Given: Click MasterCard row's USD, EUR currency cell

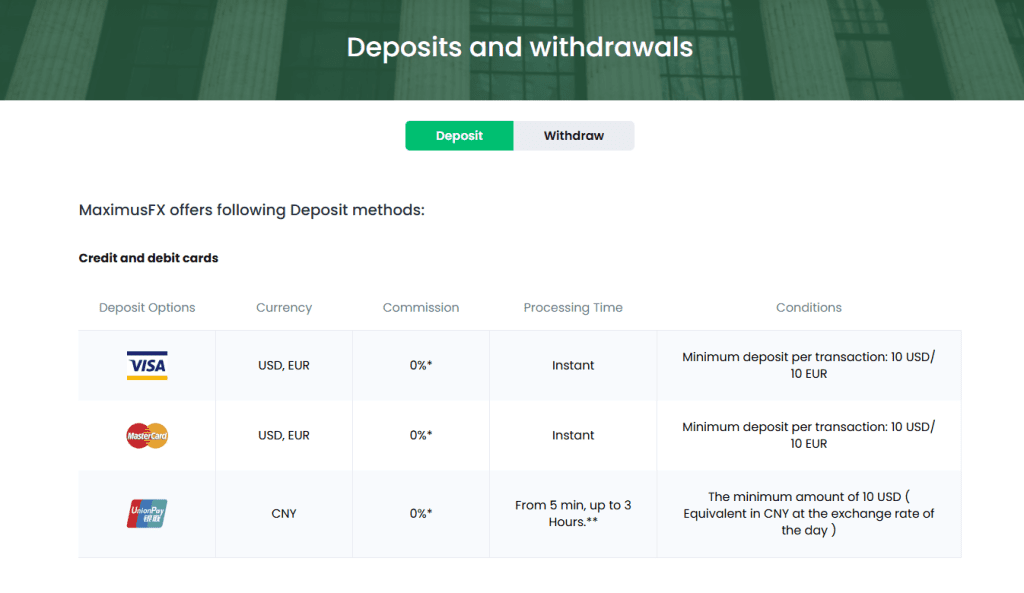Looking at the screenshot, I should [284, 436].
